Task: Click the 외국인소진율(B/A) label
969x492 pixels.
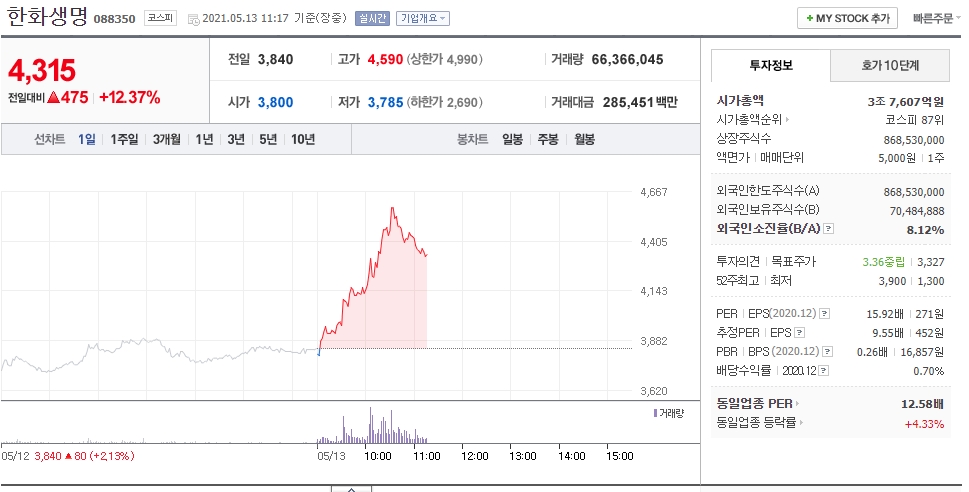Action: (x=768, y=229)
